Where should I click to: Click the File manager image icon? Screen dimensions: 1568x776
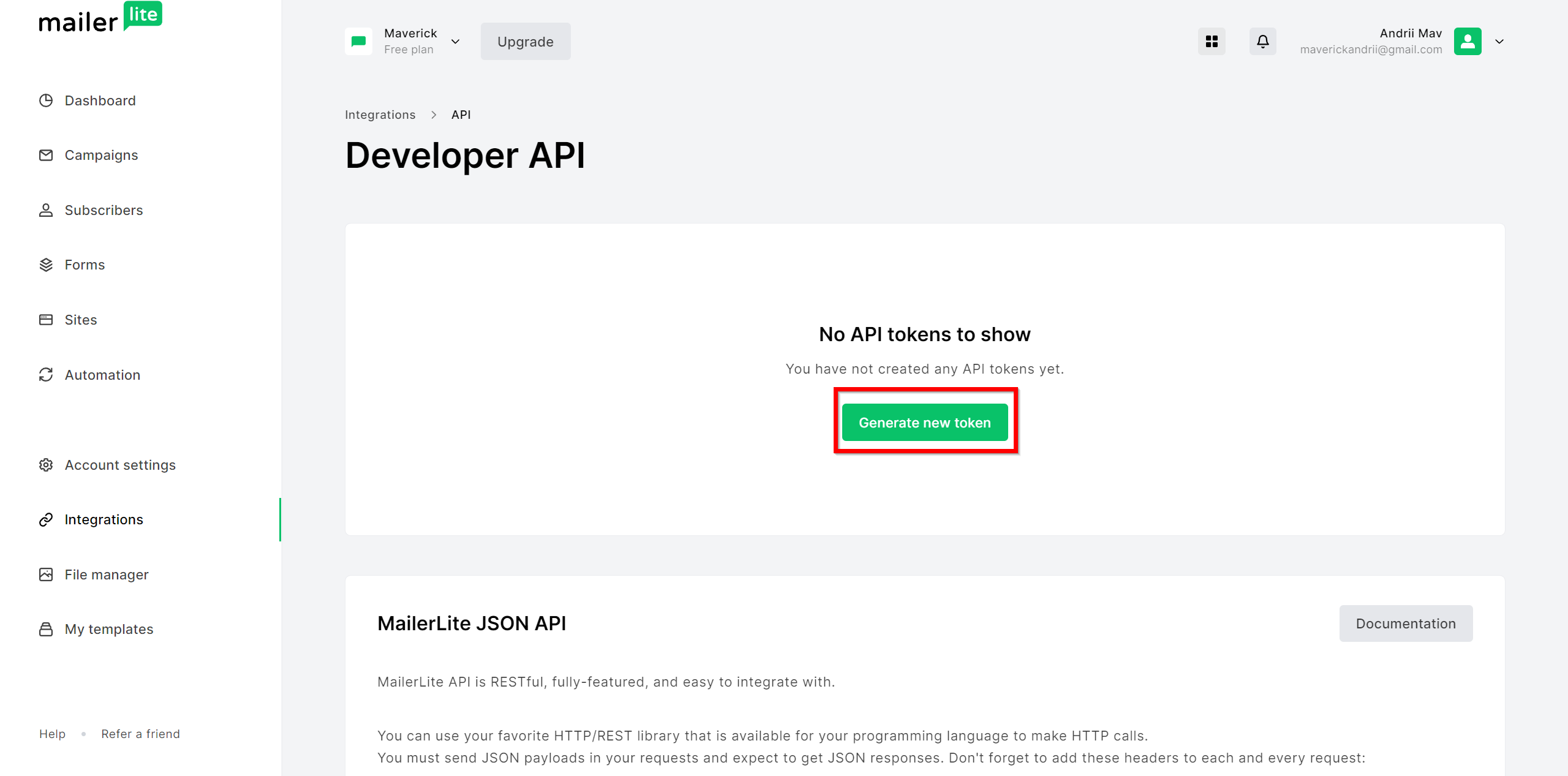(x=46, y=574)
